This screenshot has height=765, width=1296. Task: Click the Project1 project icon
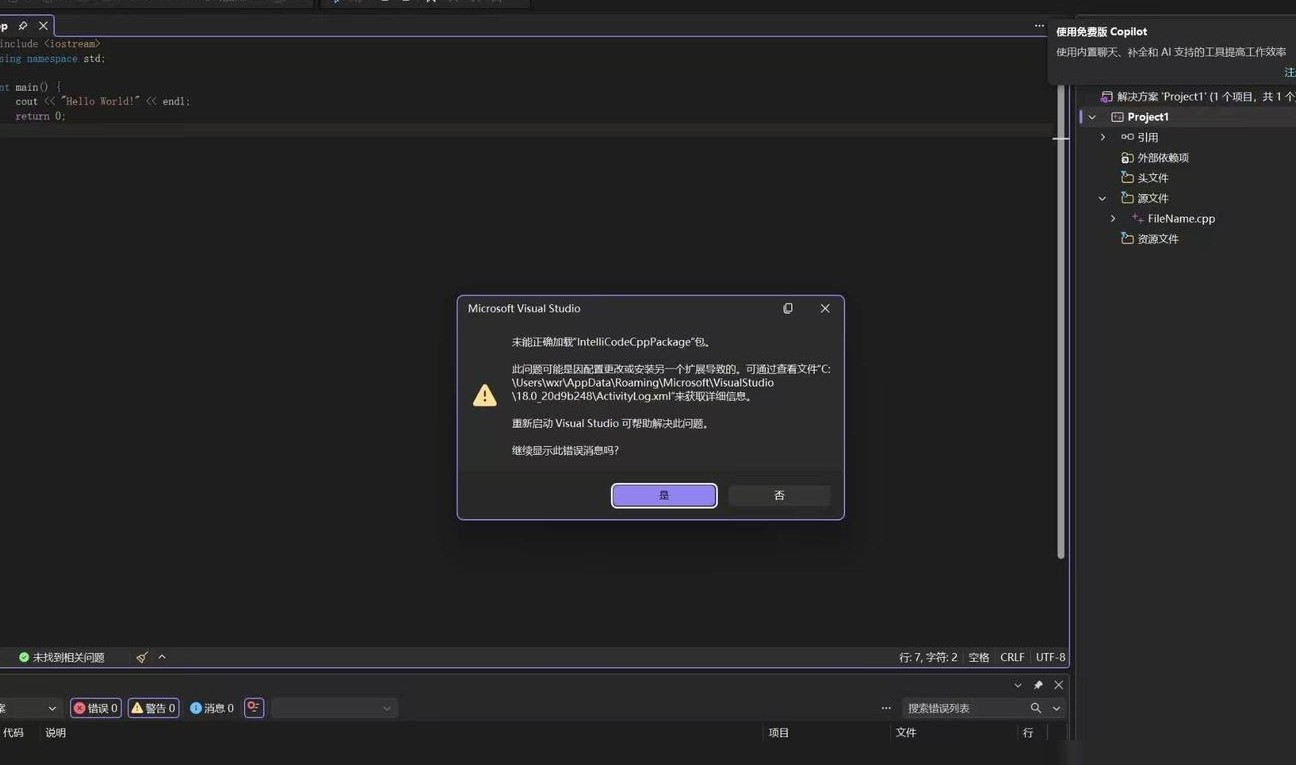click(x=1117, y=117)
